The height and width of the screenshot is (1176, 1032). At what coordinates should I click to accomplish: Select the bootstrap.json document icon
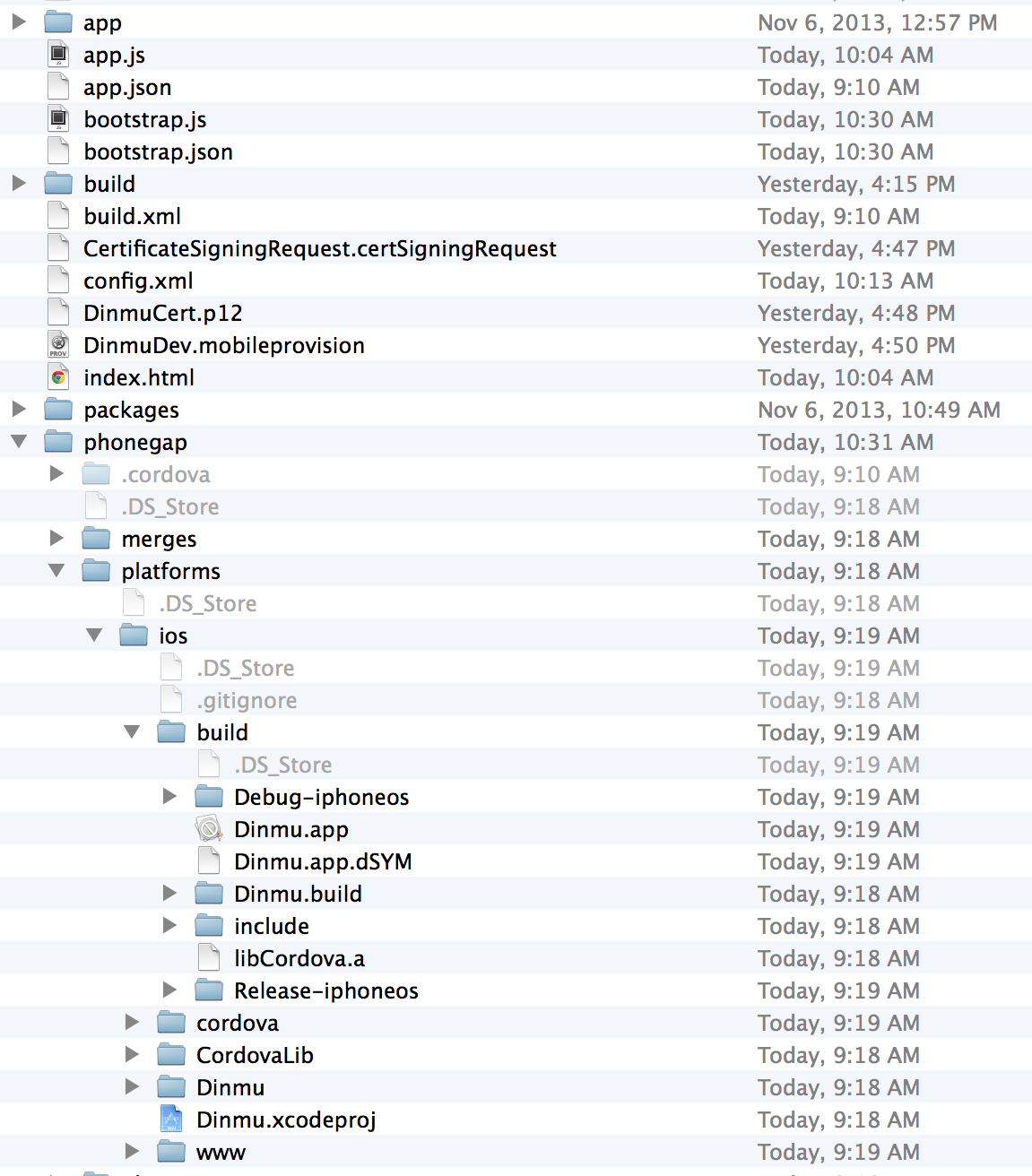tap(58, 151)
